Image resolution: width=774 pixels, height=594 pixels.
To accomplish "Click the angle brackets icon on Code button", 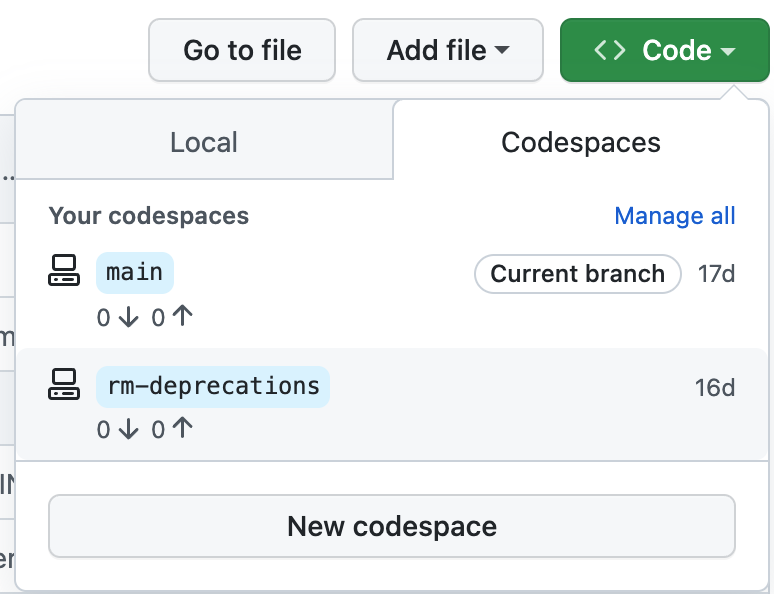I will pyautogui.click(x=610, y=50).
